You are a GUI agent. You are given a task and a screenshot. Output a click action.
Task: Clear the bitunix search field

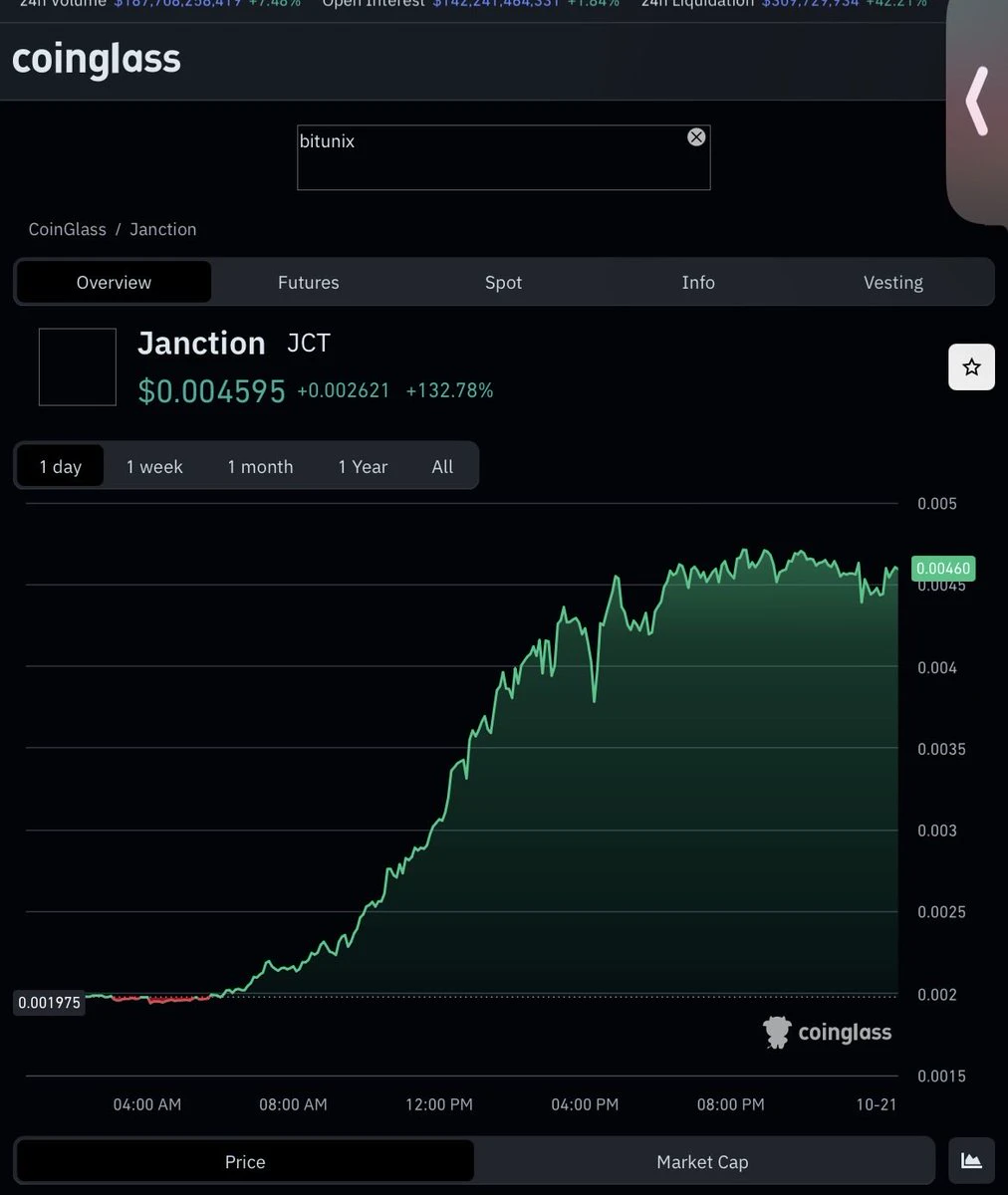tap(696, 137)
